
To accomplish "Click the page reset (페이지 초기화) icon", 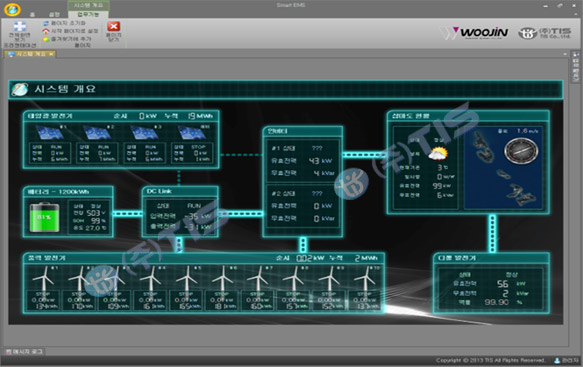I will coord(46,23).
